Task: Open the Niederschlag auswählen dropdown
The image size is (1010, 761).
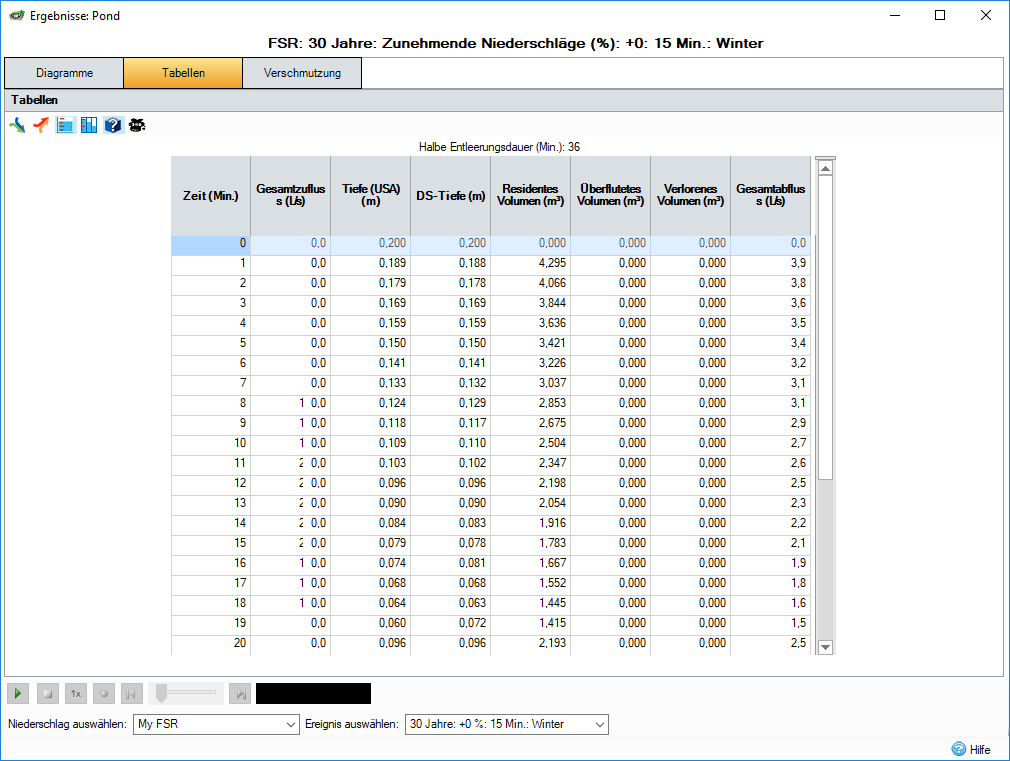Action: [x=216, y=724]
